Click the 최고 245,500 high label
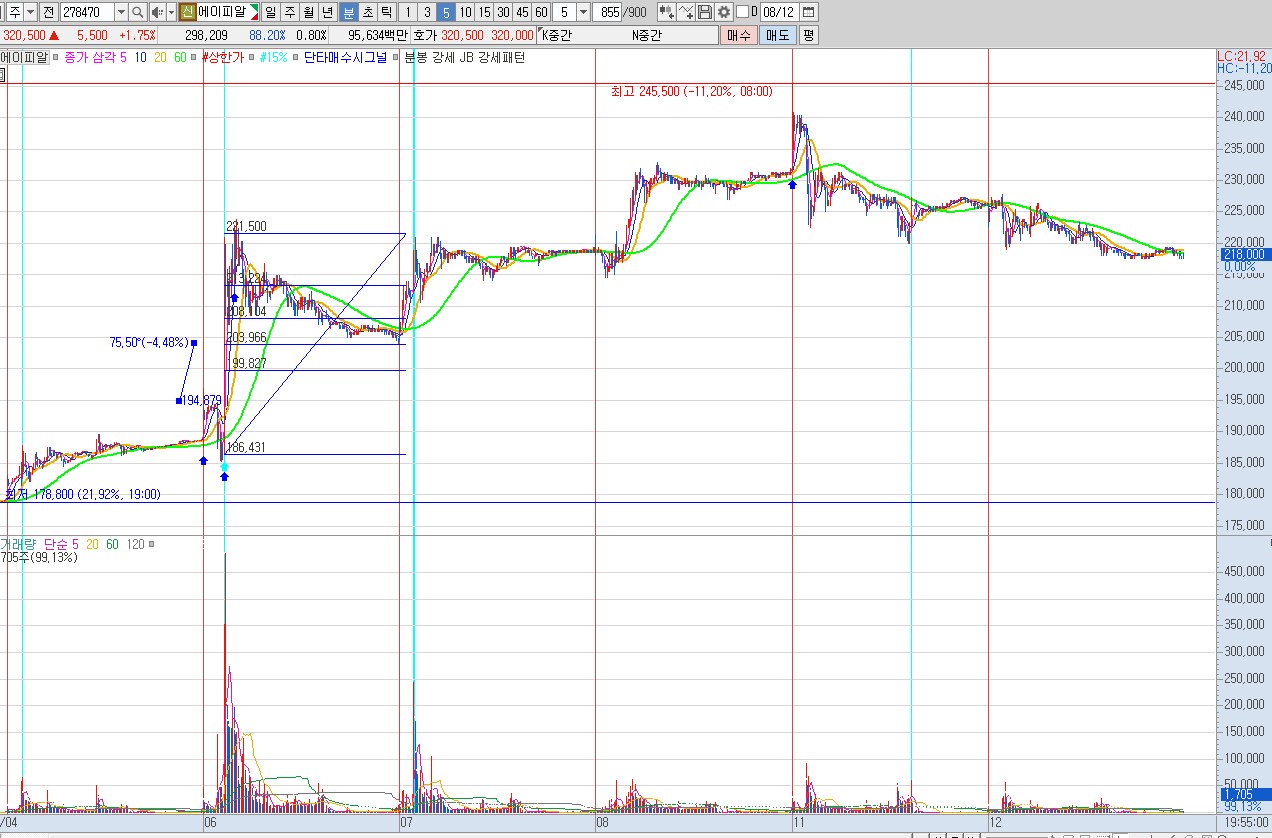Viewport: 1272px width, 838px height. pyautogui.click(x=692, y=91)
